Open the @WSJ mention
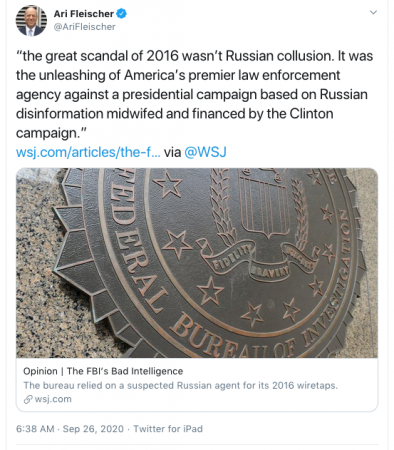 click(205, 152)
